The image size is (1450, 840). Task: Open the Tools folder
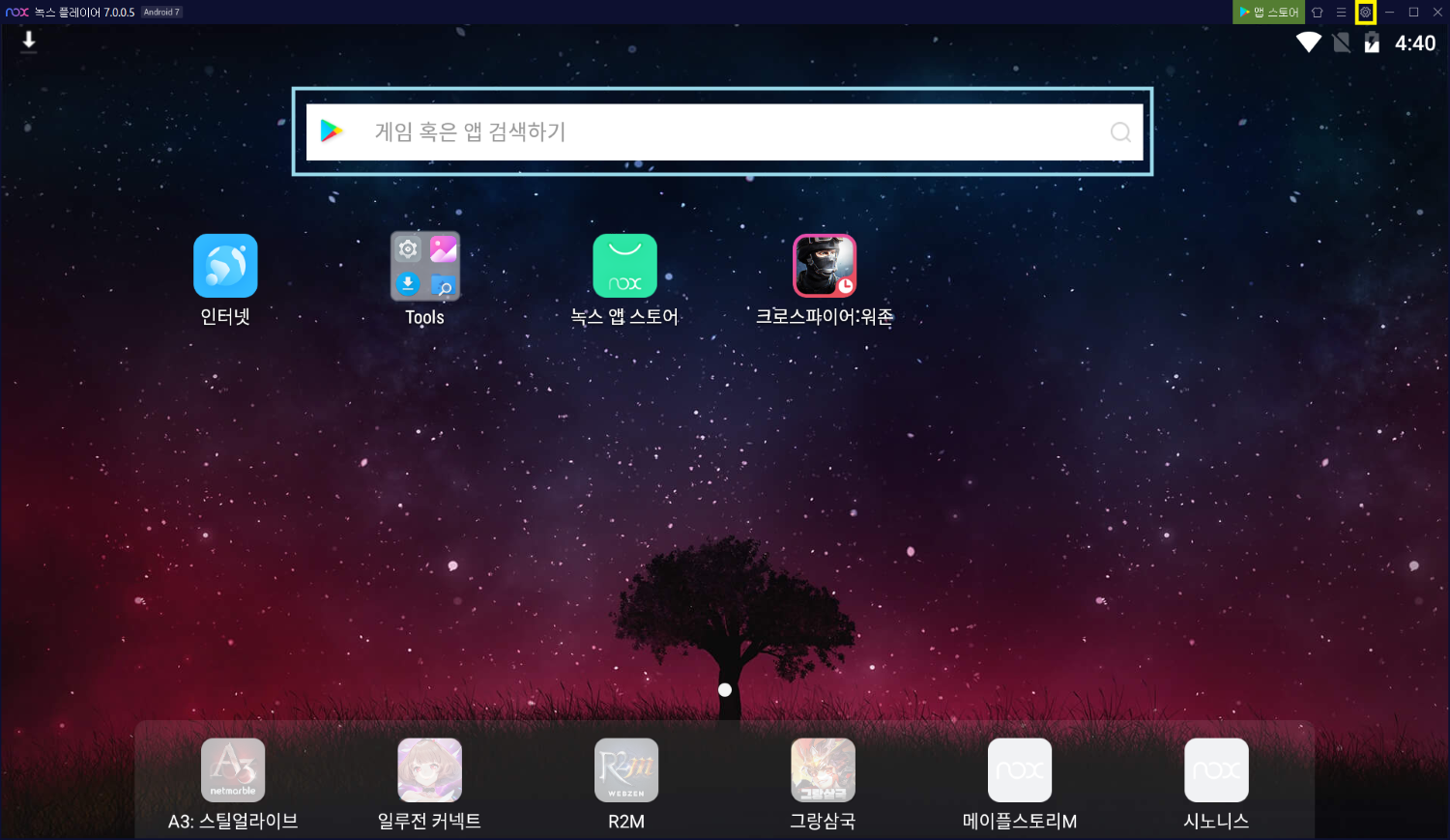pyautogui.click(x=425, y=266)
